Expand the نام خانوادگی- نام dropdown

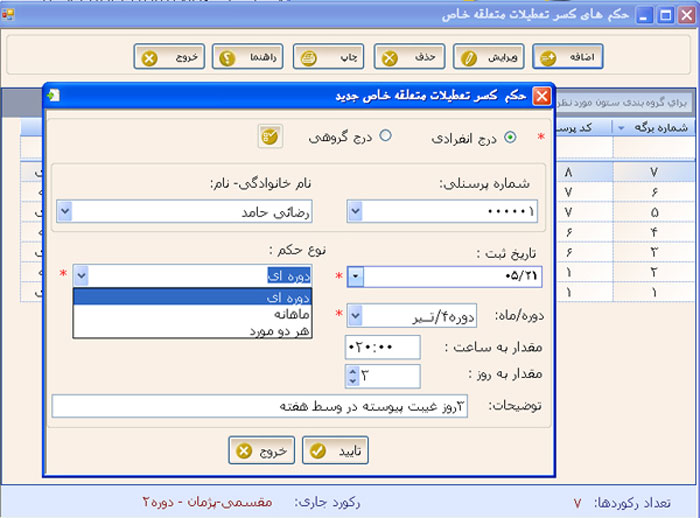(65, 212)
